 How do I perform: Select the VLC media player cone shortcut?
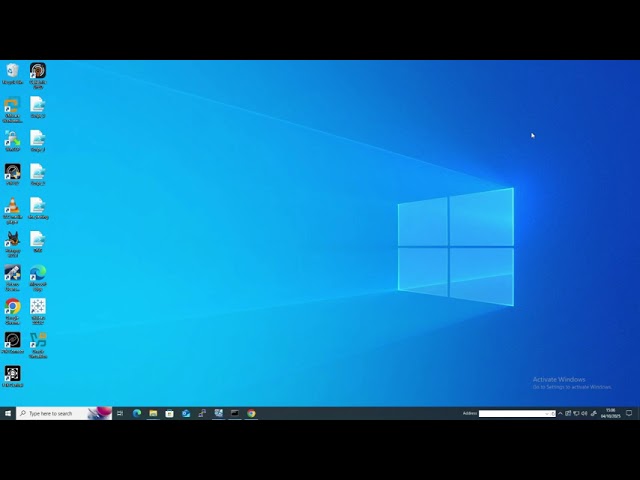(12, 211)
